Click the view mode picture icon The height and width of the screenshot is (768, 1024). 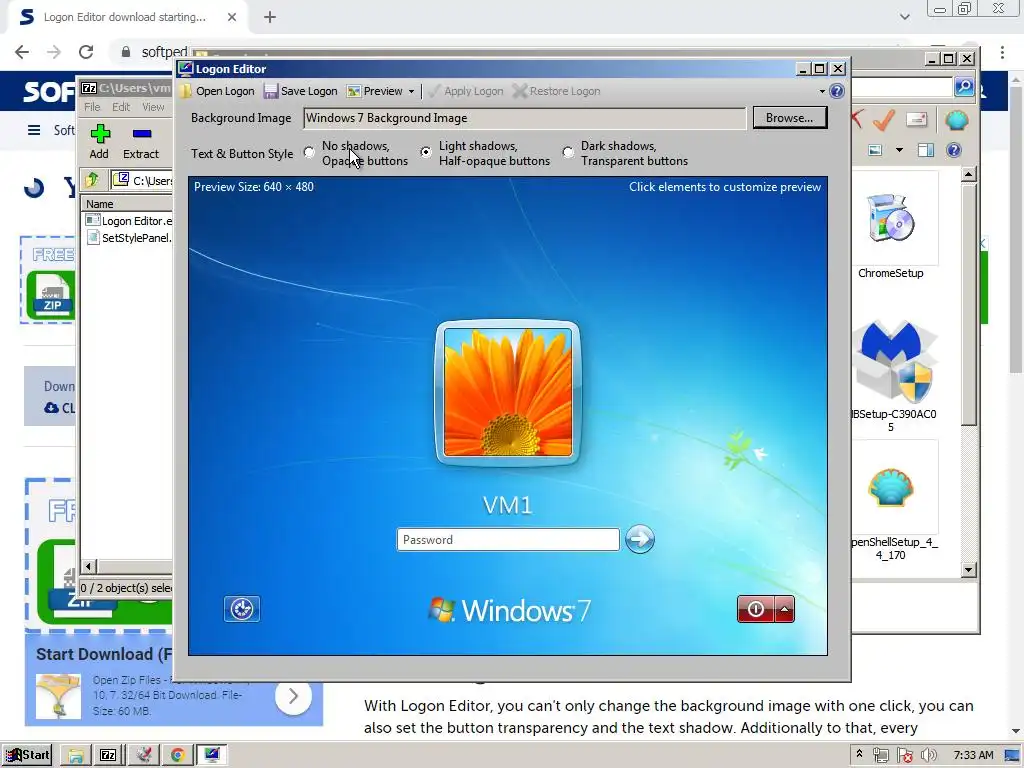click(x=875, y=151)
